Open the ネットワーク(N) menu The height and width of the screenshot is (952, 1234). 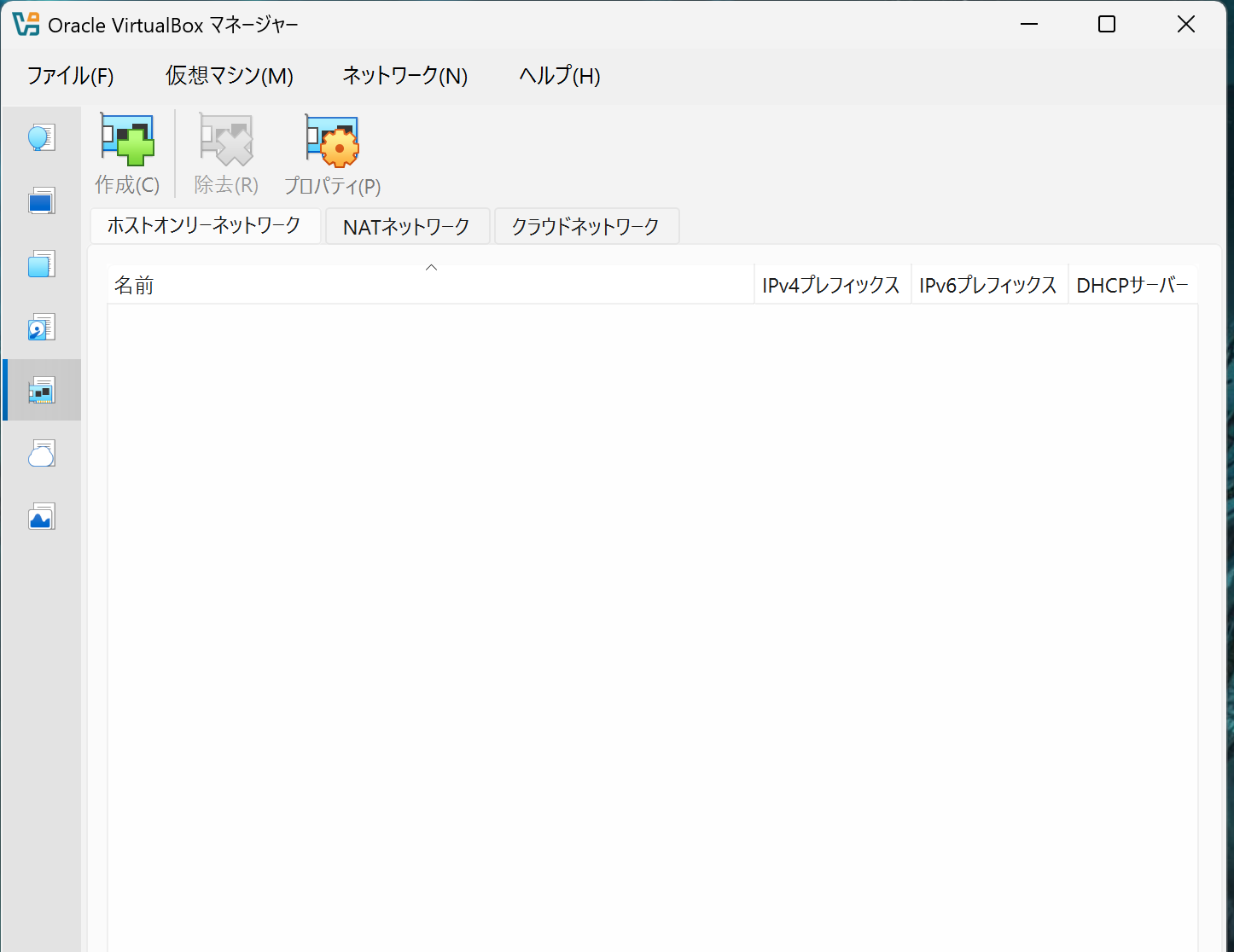(405, 76)
